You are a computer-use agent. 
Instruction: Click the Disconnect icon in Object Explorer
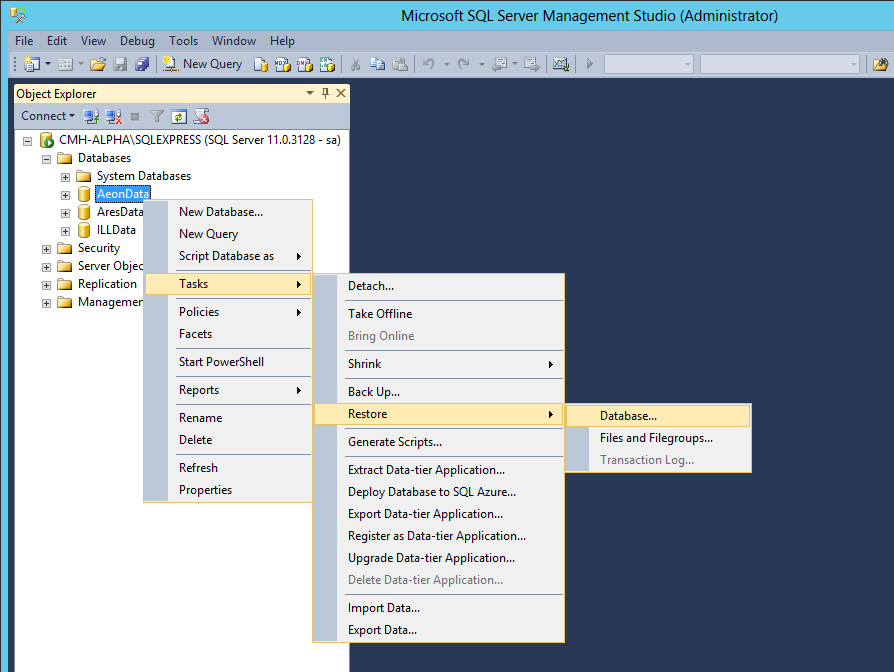[113, 116]
